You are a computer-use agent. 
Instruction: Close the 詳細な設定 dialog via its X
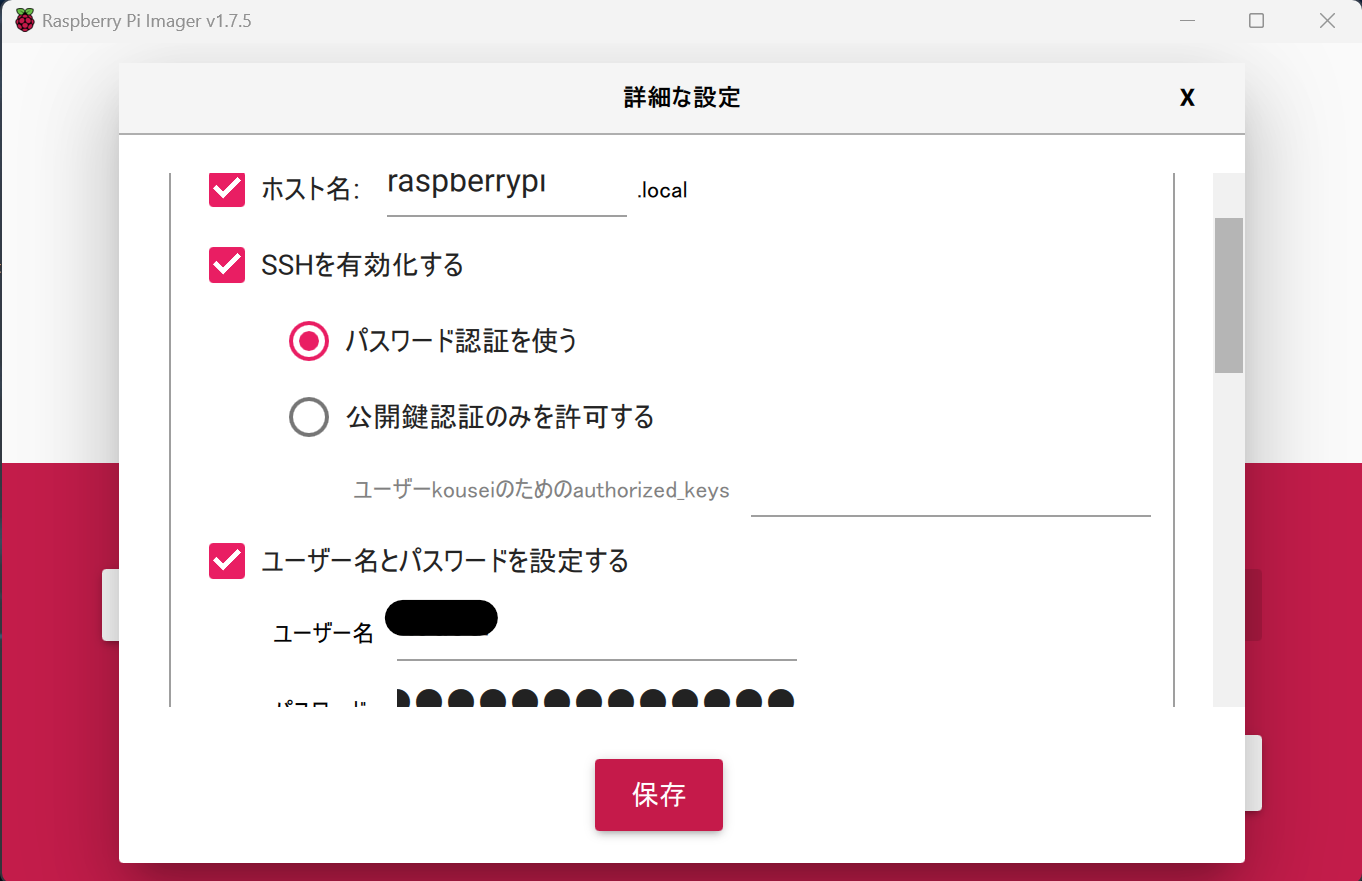(x=1187, y=97)
